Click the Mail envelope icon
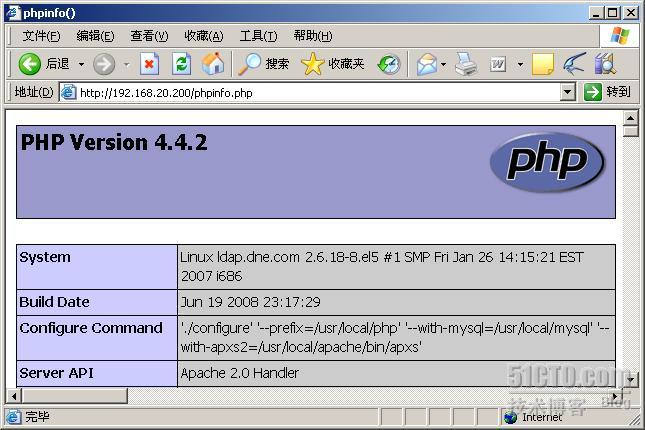645x430 pixels. coord(427,64)
